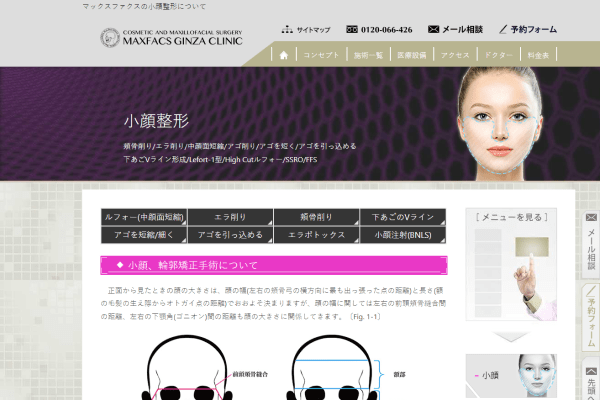This screenshot has width=600, height=400.
Task: Select the アゴを引っ込める button
Action: point(230,235)
